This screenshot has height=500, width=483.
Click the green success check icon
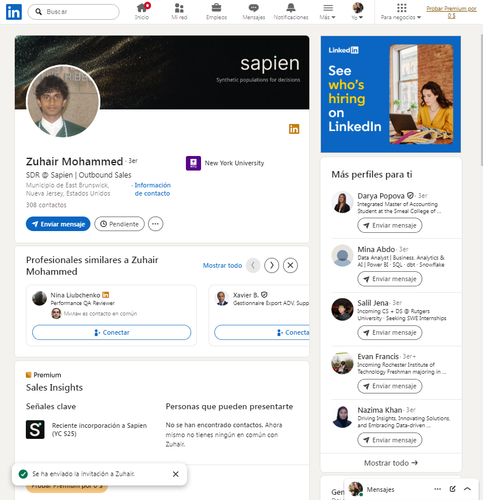pos(23,474)
